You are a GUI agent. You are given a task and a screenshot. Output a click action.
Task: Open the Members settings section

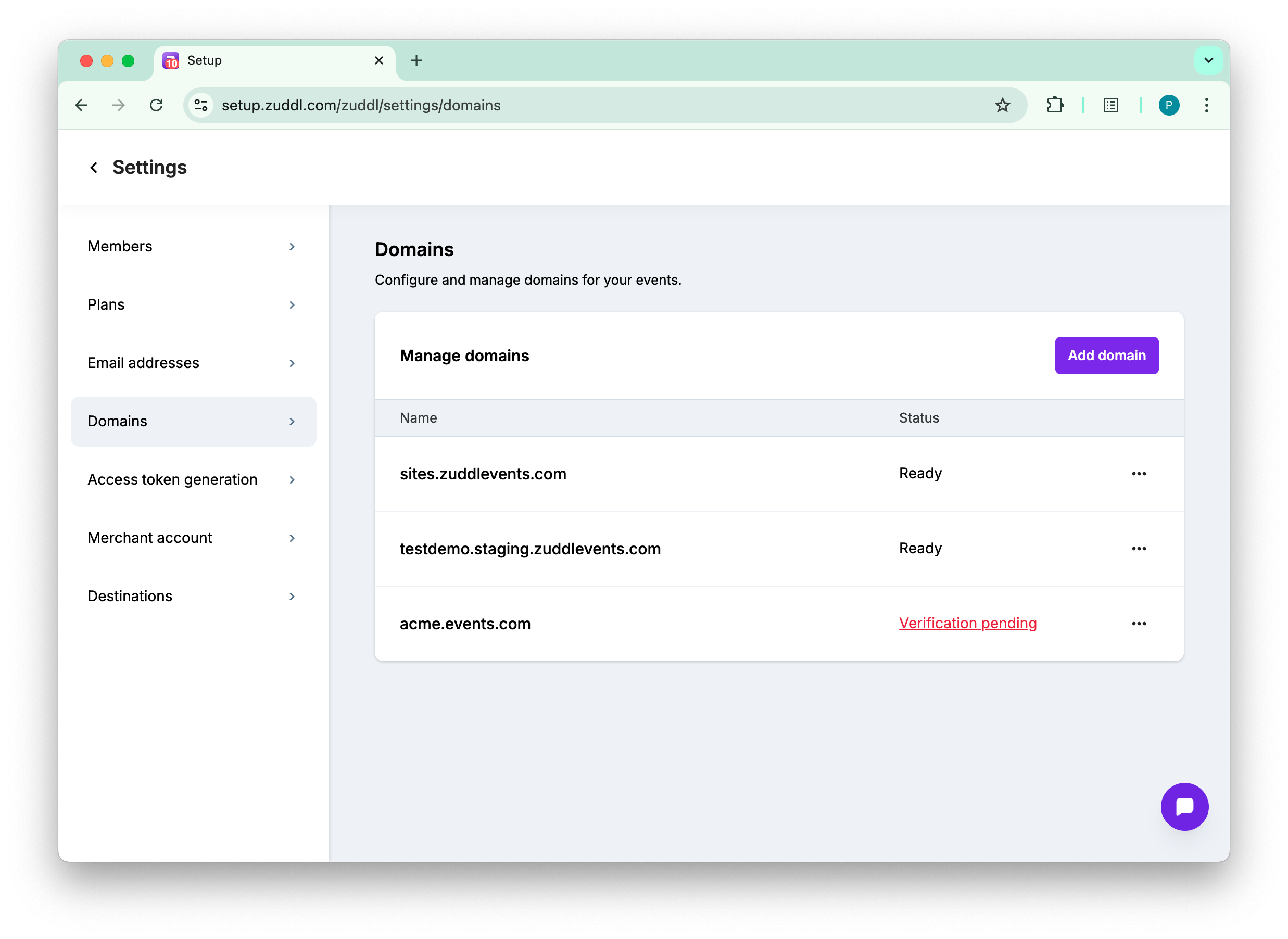(193, 246)
